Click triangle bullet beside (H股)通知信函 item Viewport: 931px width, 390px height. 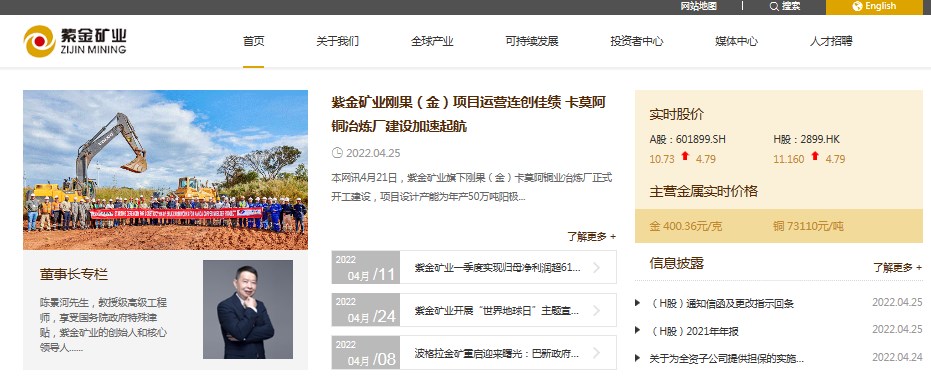pyautogui.click(x=638, y=303)
